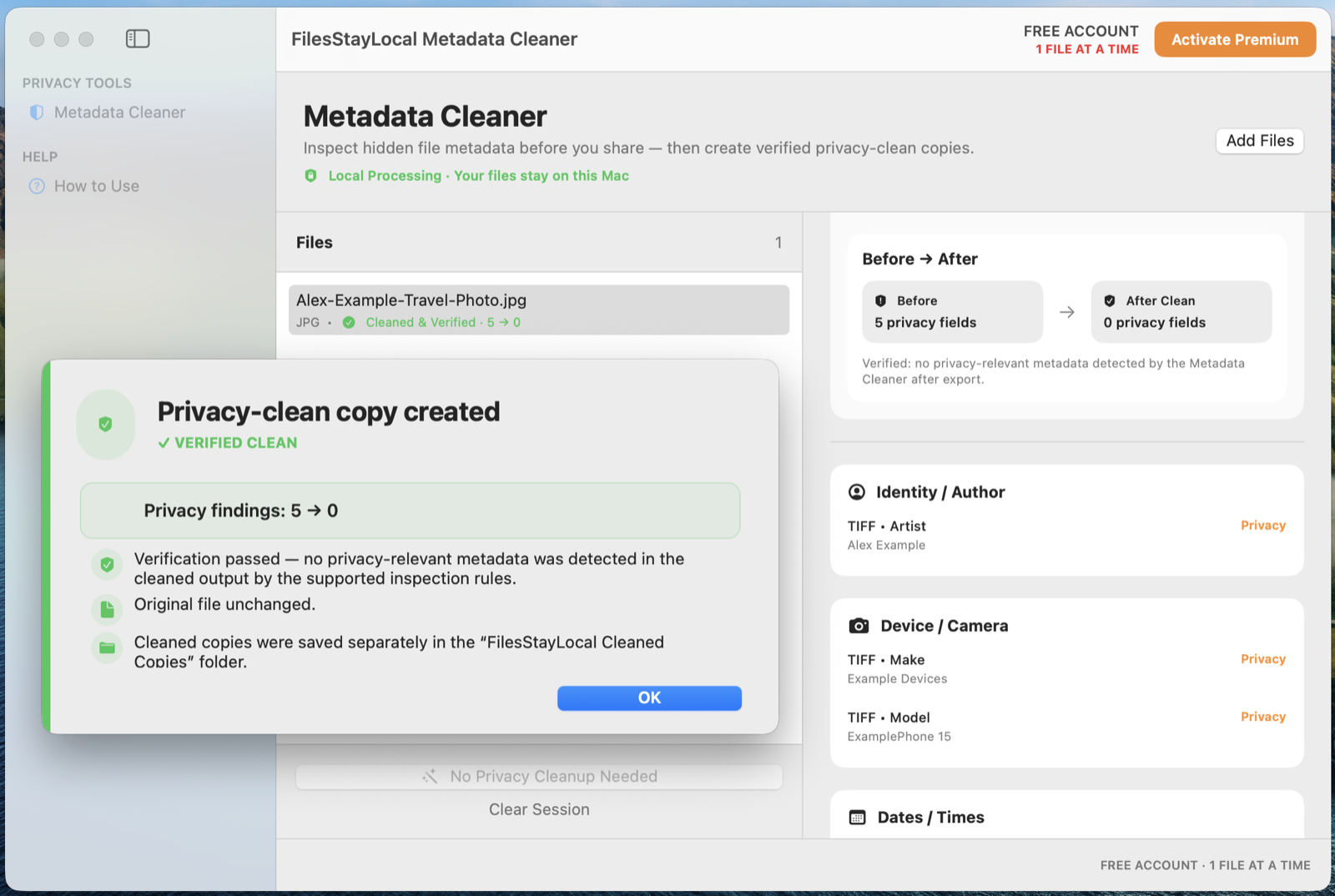Viewport: 1335px width, 896px height.
Task: Click the Dates / Times section header
Action: click(x=930, y=818)
